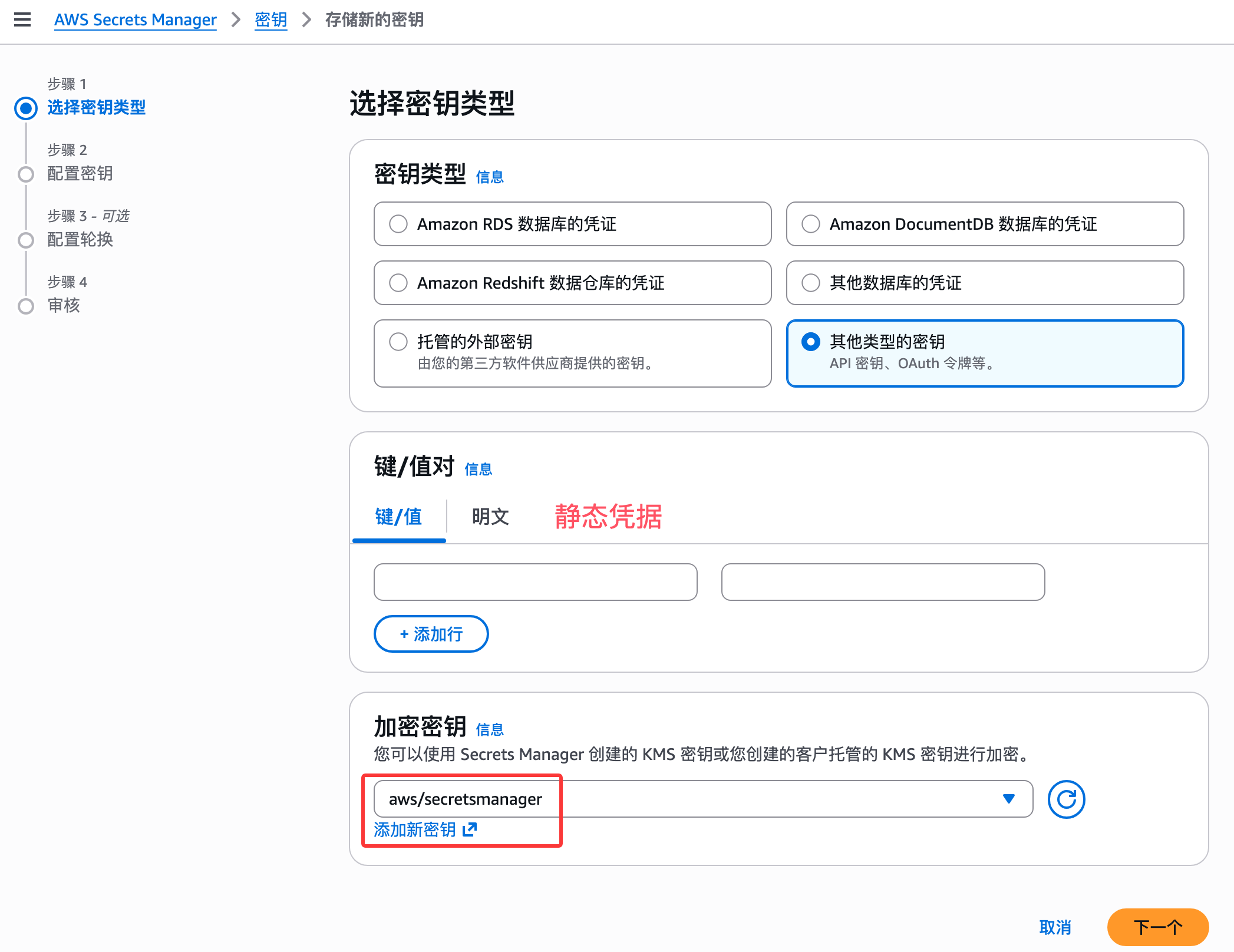
Task: Open the 添加新密钥 link
Action: (414, 829)
